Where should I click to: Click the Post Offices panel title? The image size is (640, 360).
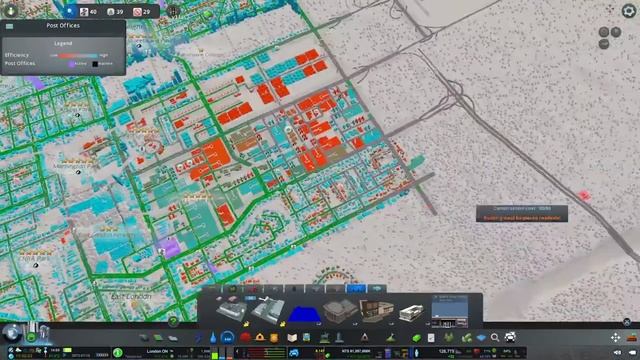pyautogui.click(x=63, y=25)
